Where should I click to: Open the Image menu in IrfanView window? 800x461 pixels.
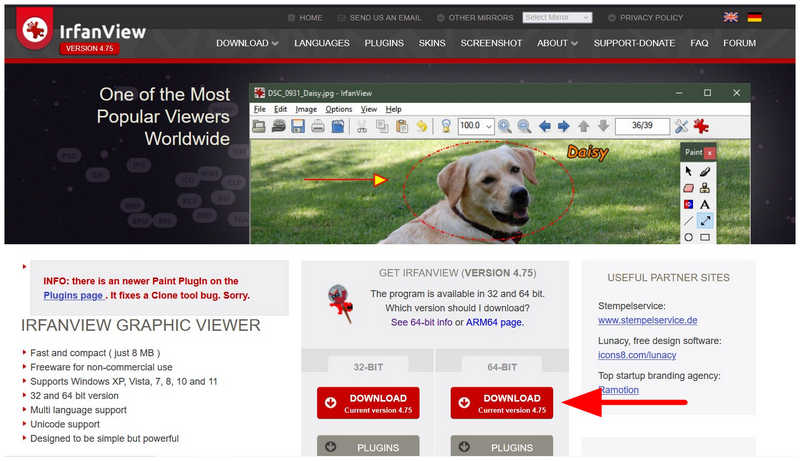click(x=306, y=109)
